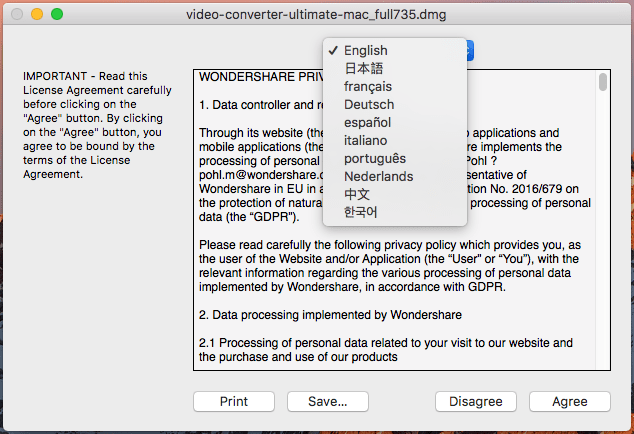Click the pohl.m@wondershare email text

coord(261,175)
